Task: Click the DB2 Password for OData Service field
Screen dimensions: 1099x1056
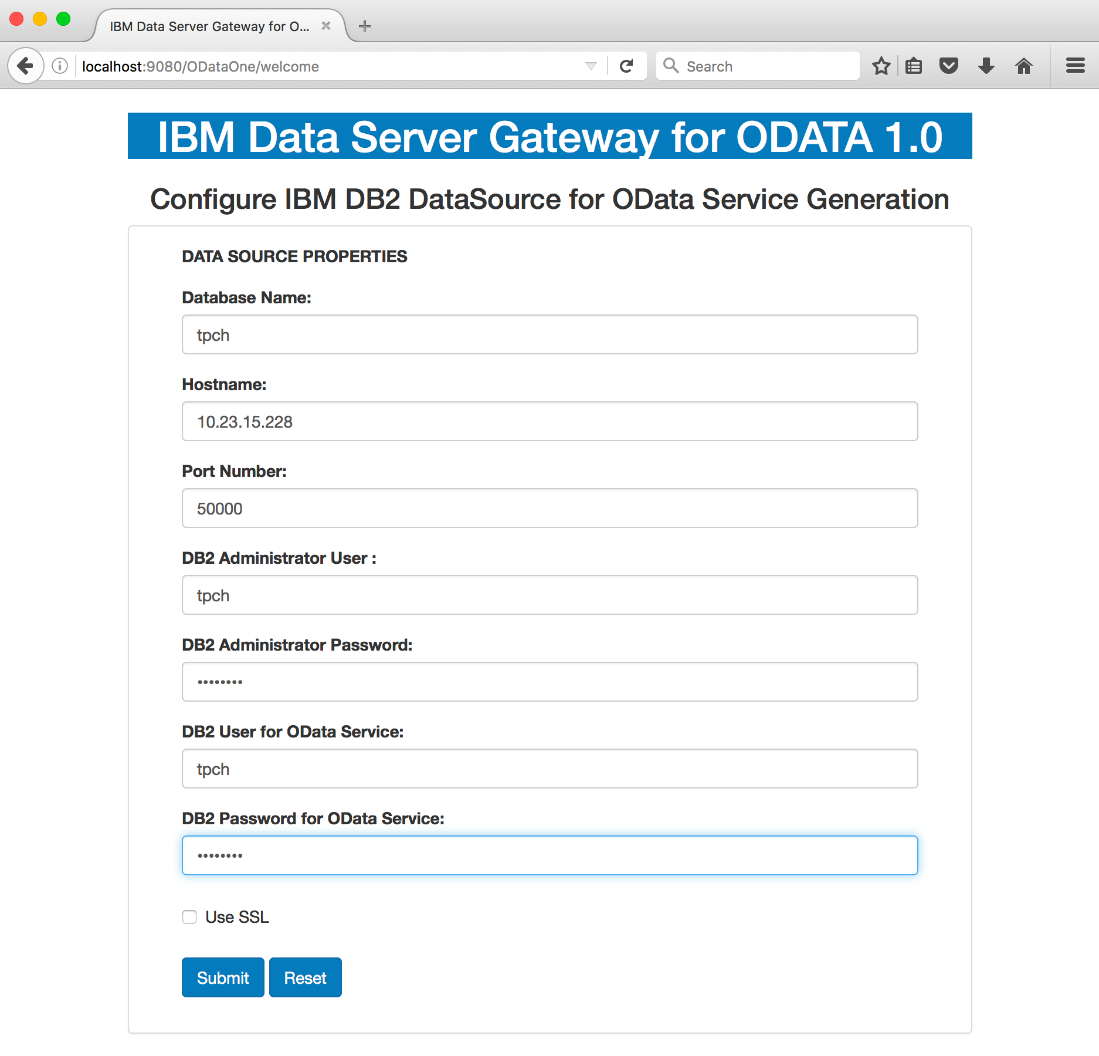Action: pos(550,855)
